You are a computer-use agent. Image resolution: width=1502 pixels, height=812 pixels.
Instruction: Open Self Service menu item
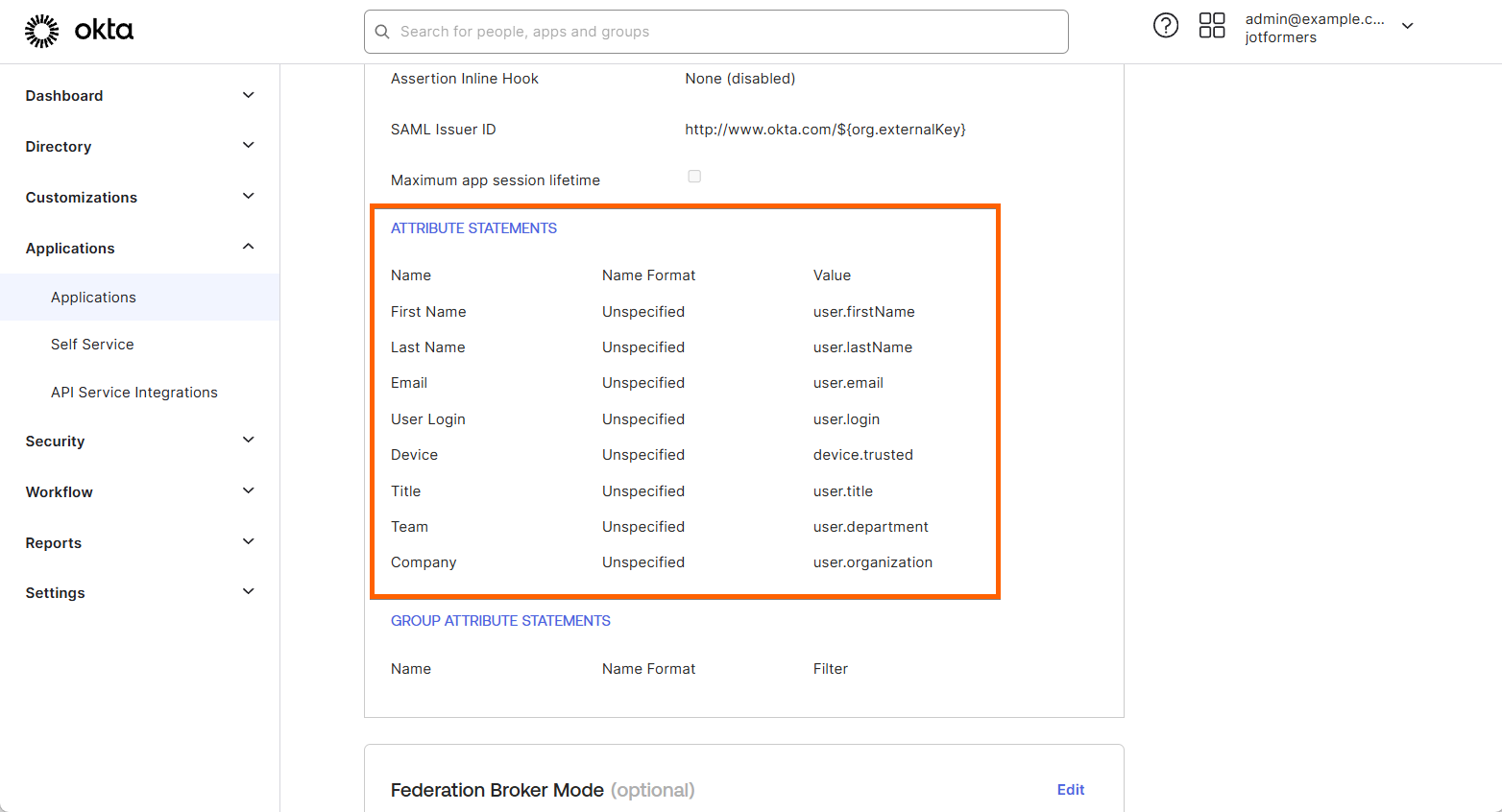coord(92,345)
